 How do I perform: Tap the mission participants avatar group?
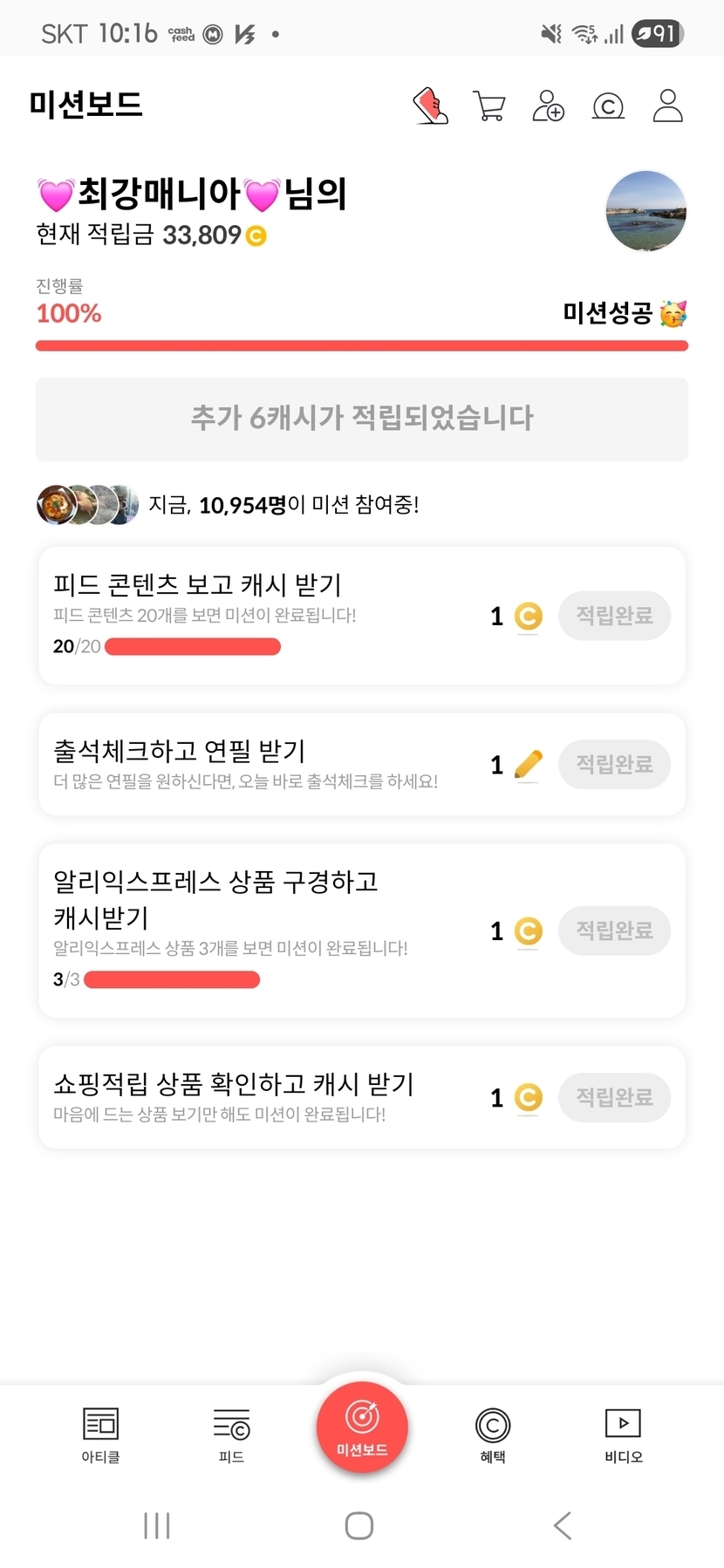coord(87,504)
